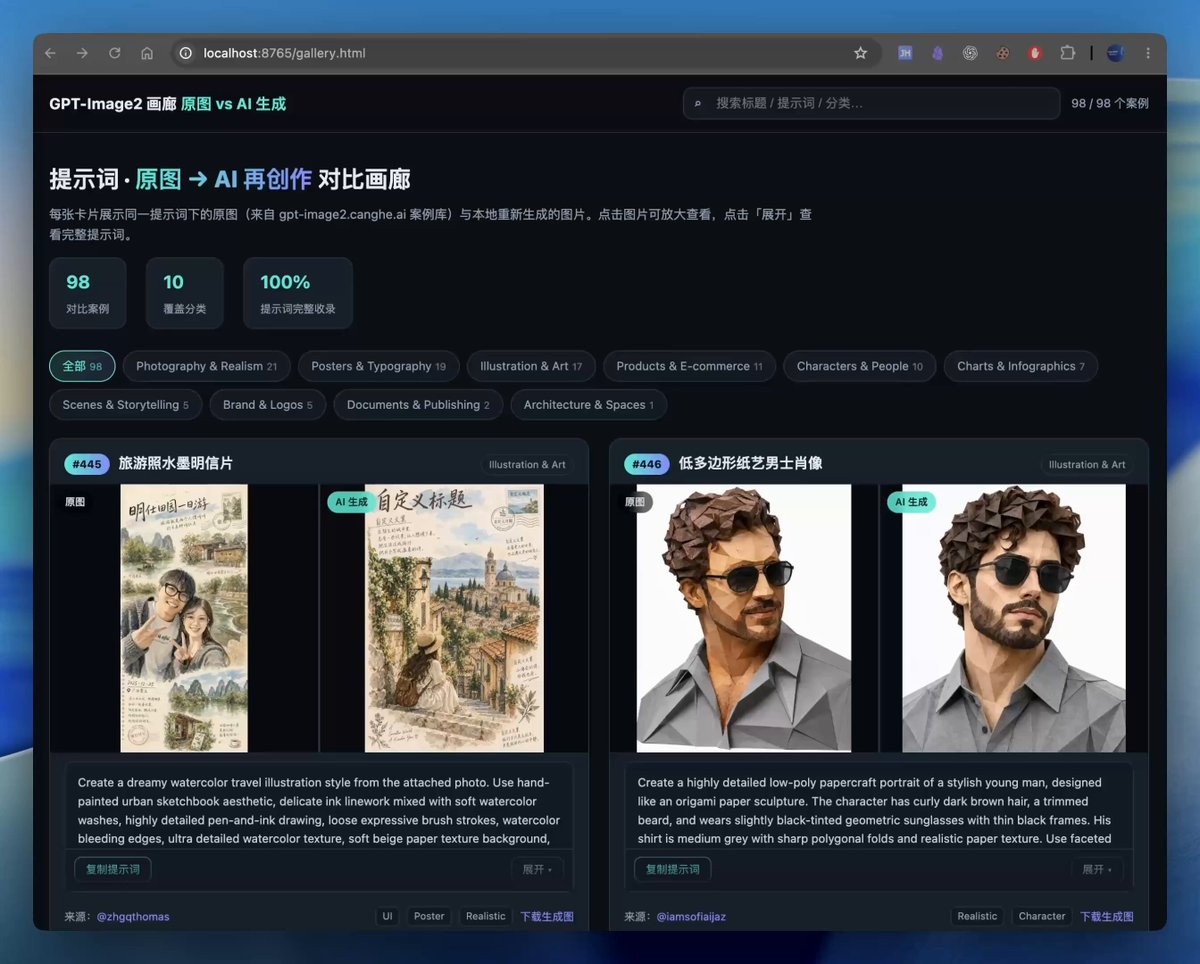This screenshot has height=964, width=1200.
Task: Click the red hand ad-blocker extension
Action: point(1035,53)
